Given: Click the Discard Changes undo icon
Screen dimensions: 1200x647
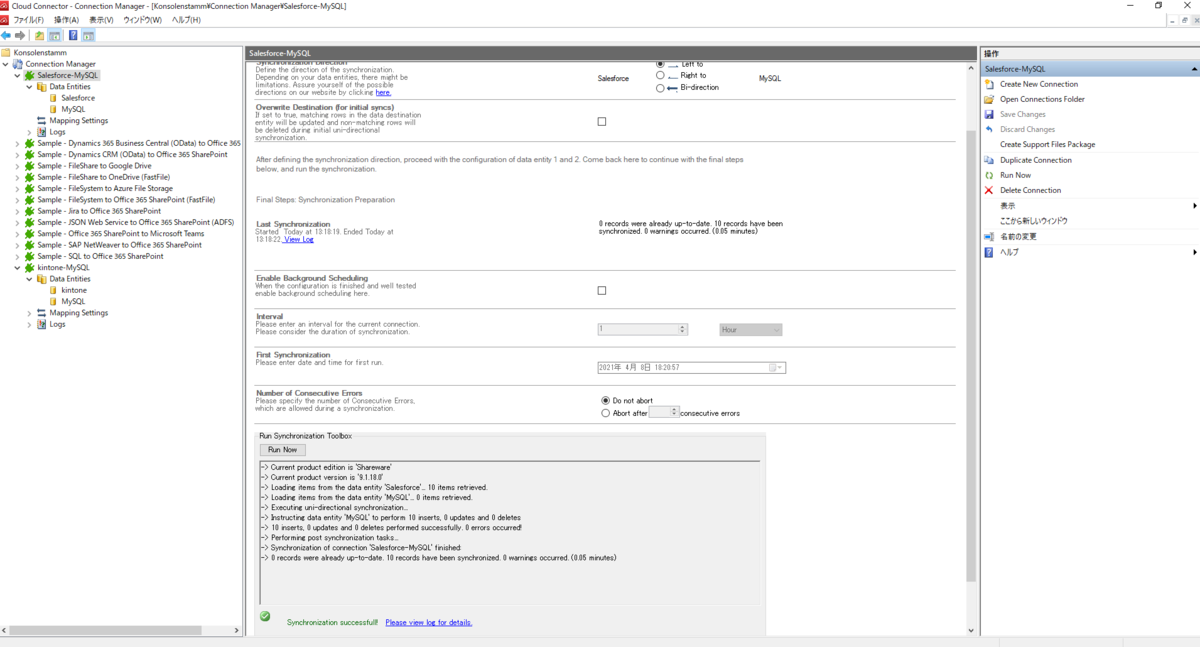Looking at the screenshot, I should [x=989, y=129].
